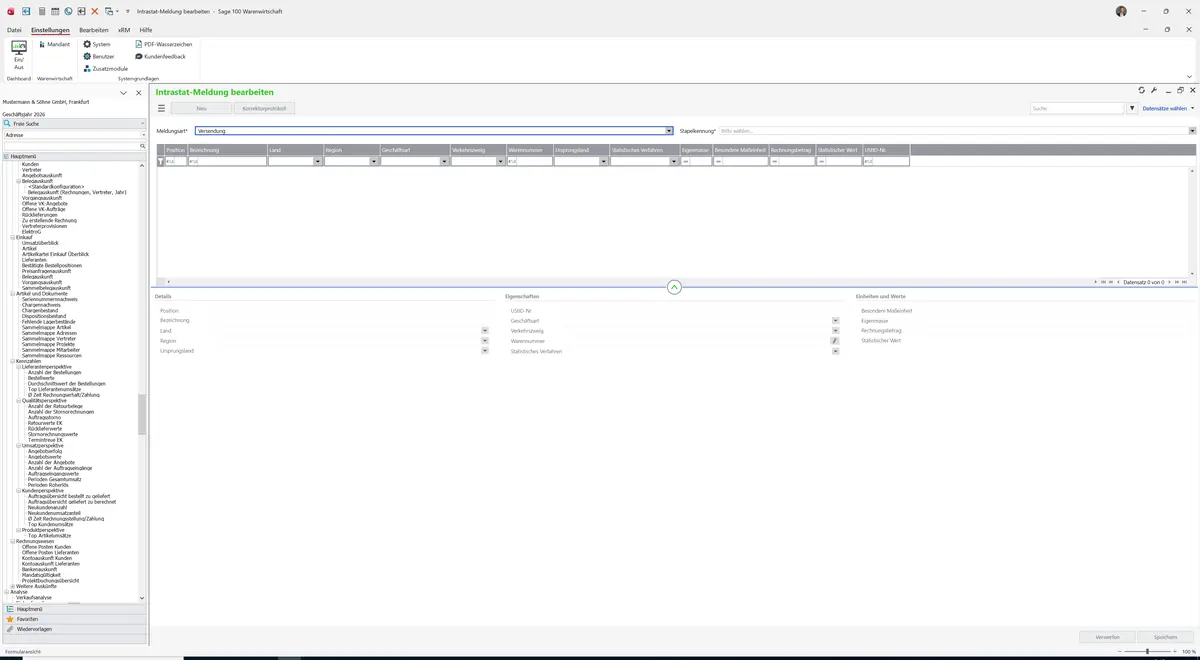
Task: Click the phone icon in quick access toolbar
Action: point(68,11)
